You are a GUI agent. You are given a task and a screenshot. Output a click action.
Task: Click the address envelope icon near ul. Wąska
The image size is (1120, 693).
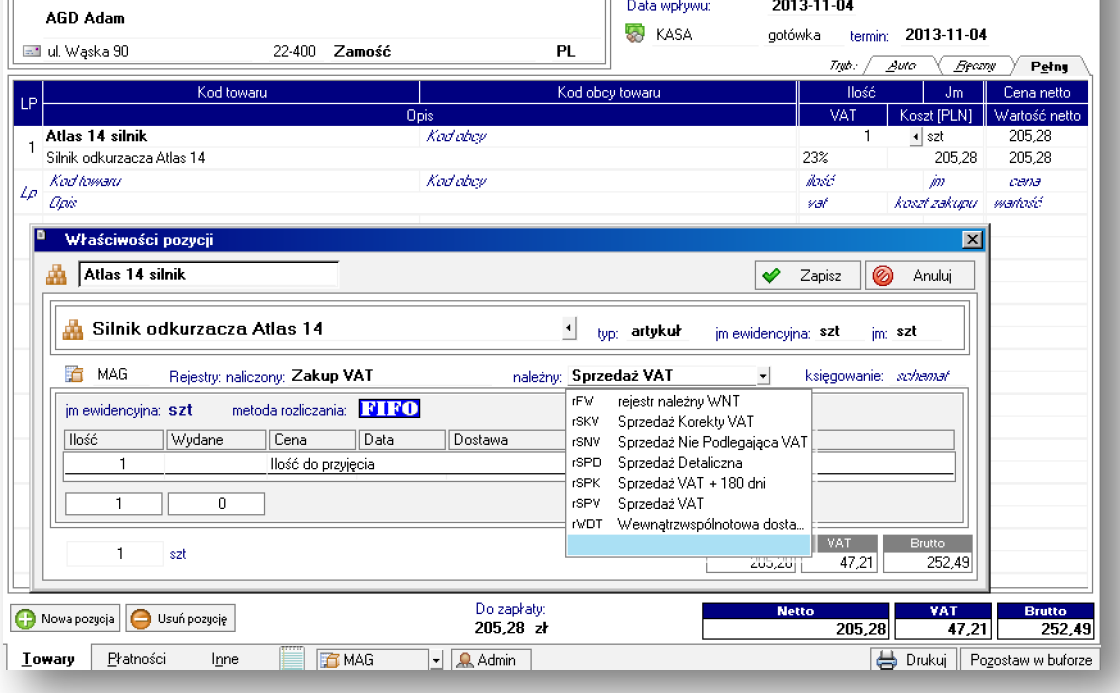pos(32,51)
